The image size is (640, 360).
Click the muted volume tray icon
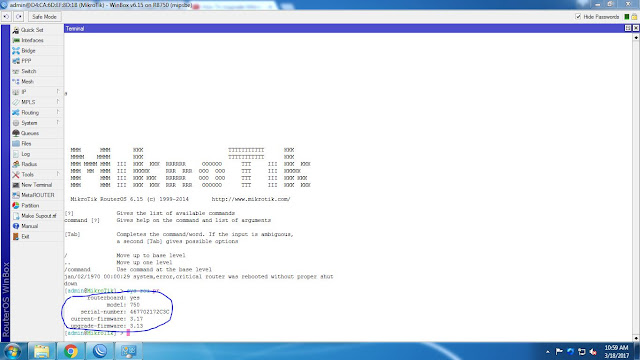coord(593,352)
